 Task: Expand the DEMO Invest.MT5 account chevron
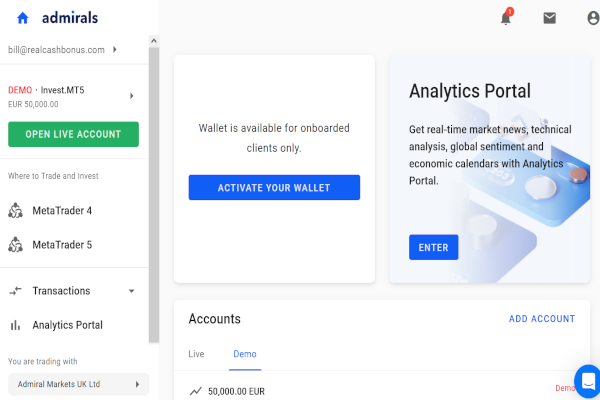(132, 96)
